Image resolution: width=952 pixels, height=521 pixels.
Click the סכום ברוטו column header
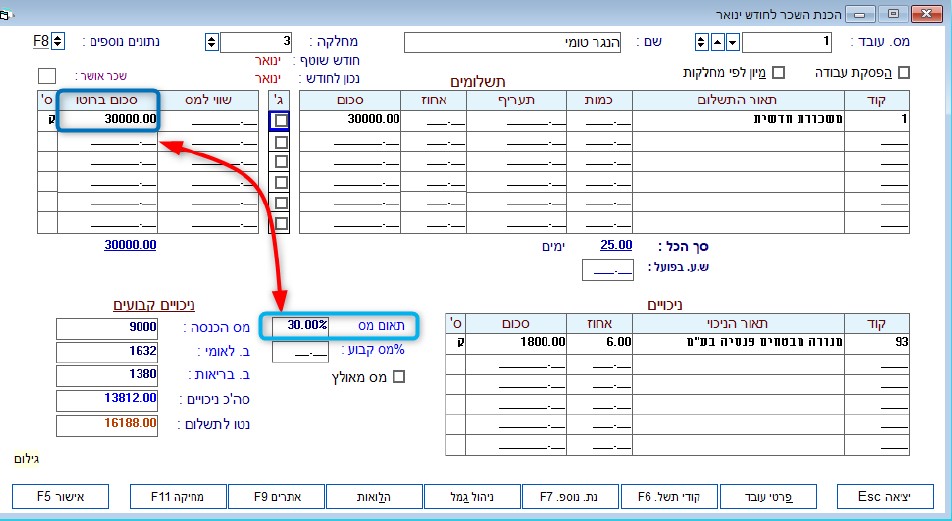107,100
